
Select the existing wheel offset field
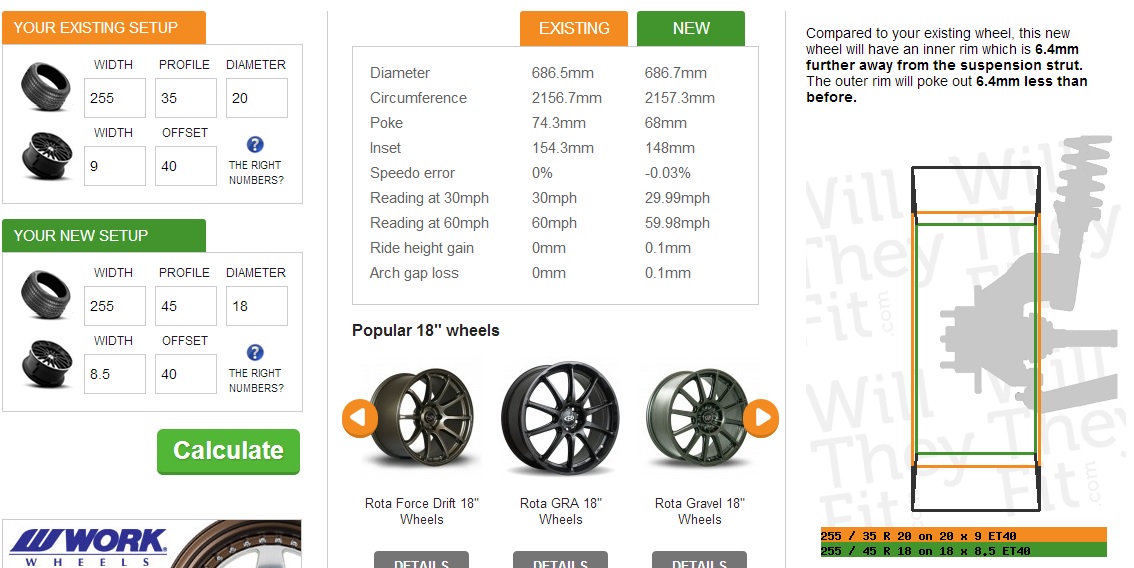click(x=185, y=166)
